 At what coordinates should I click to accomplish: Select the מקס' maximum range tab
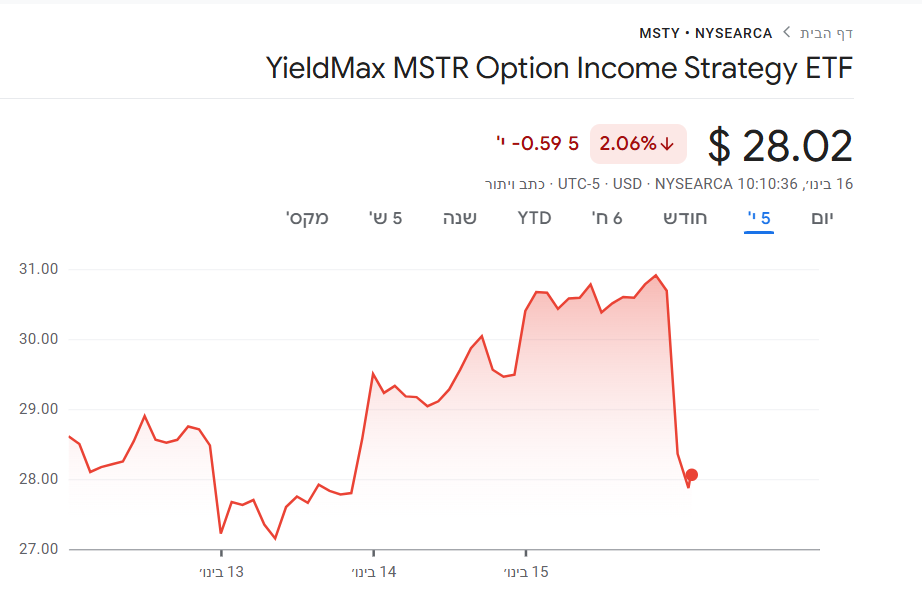click(x=307, y=218)
